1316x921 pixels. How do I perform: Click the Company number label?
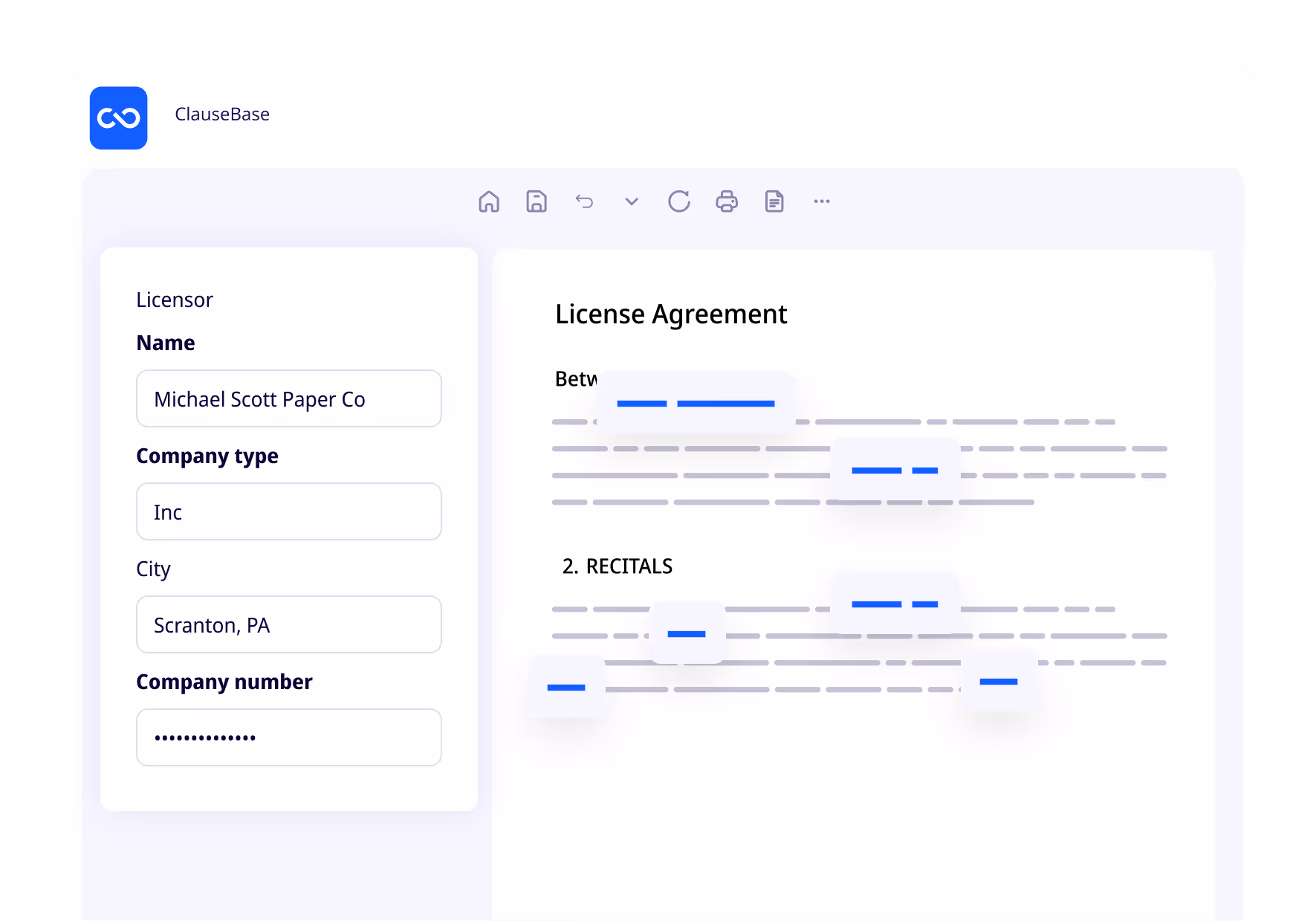224,682
